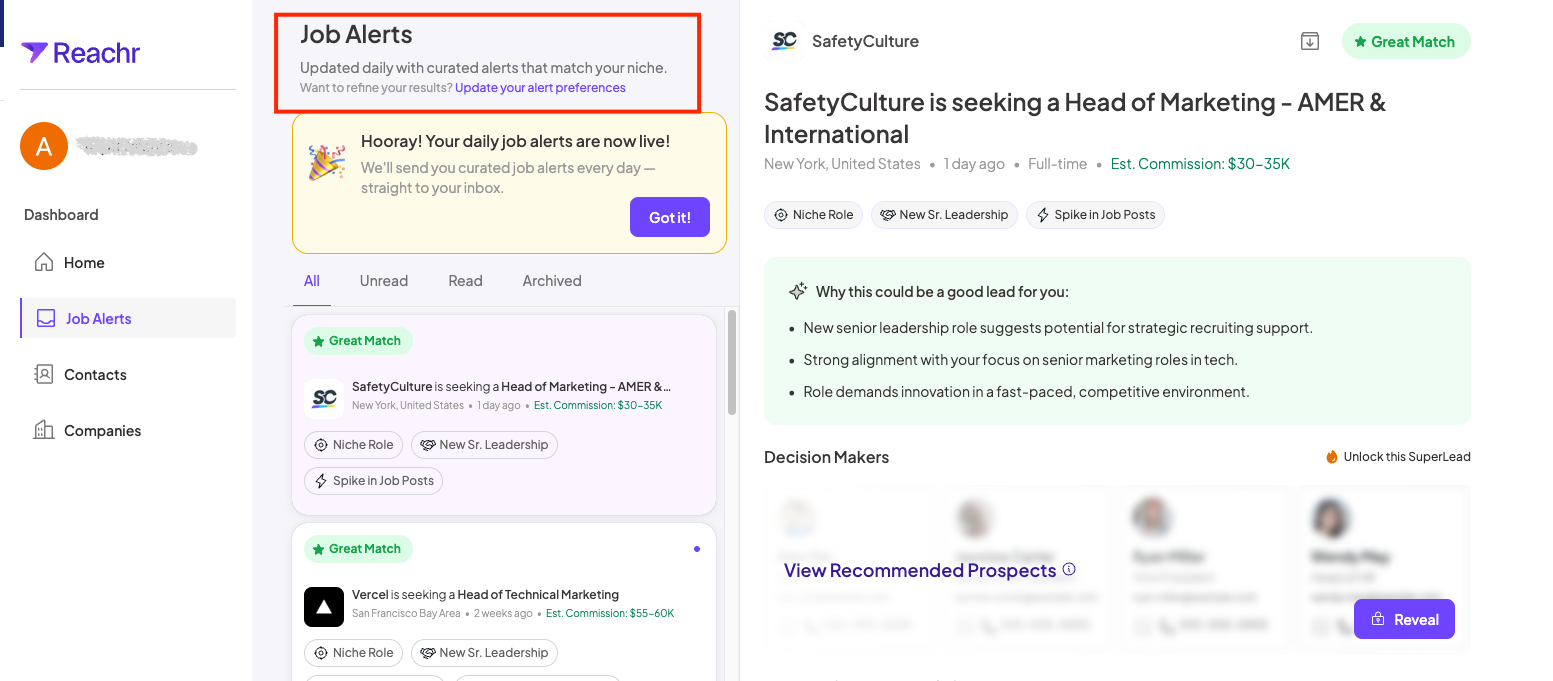Open Home in the sidebar
Image resolution: width=1553 pixels, height=681 pixels.
[x=128, y=263]
